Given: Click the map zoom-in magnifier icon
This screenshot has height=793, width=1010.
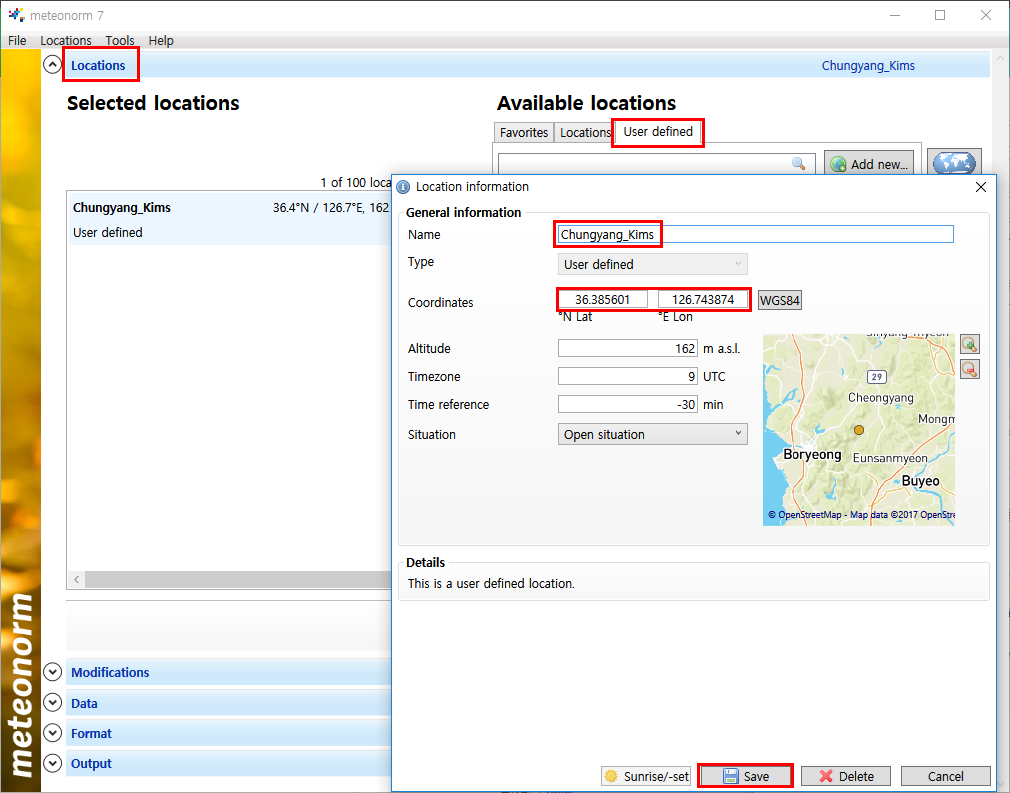Looking at the screenshot, I should coord(969,344).
